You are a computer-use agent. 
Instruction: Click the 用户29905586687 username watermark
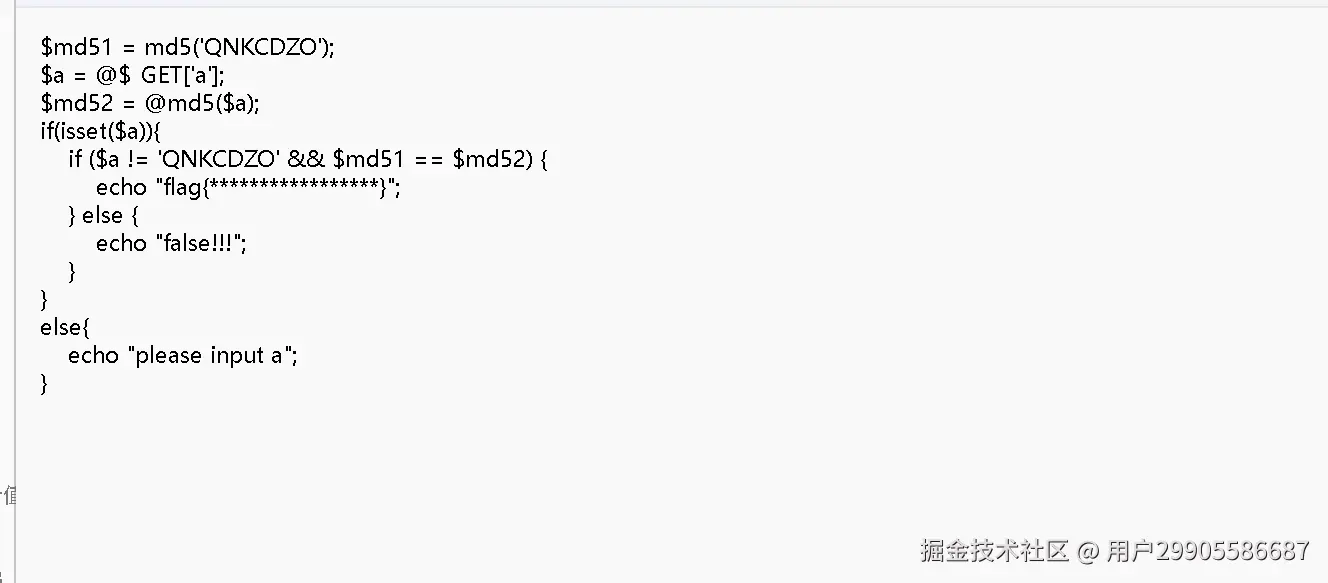click(x=1207, y=550)
